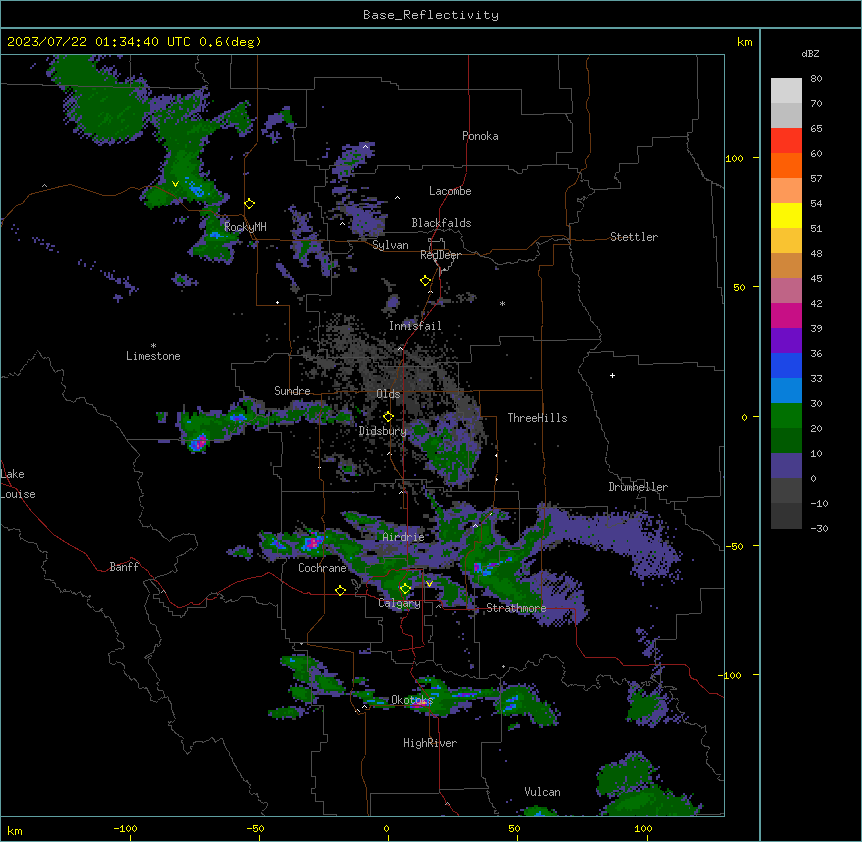Click the RockyMH label
The height and width of the screenshot is (842, 862).
245,227
